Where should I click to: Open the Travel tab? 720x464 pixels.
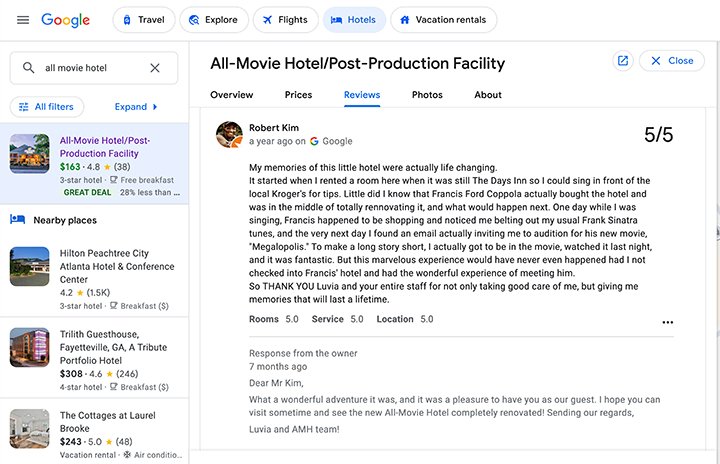coord(144,20)
